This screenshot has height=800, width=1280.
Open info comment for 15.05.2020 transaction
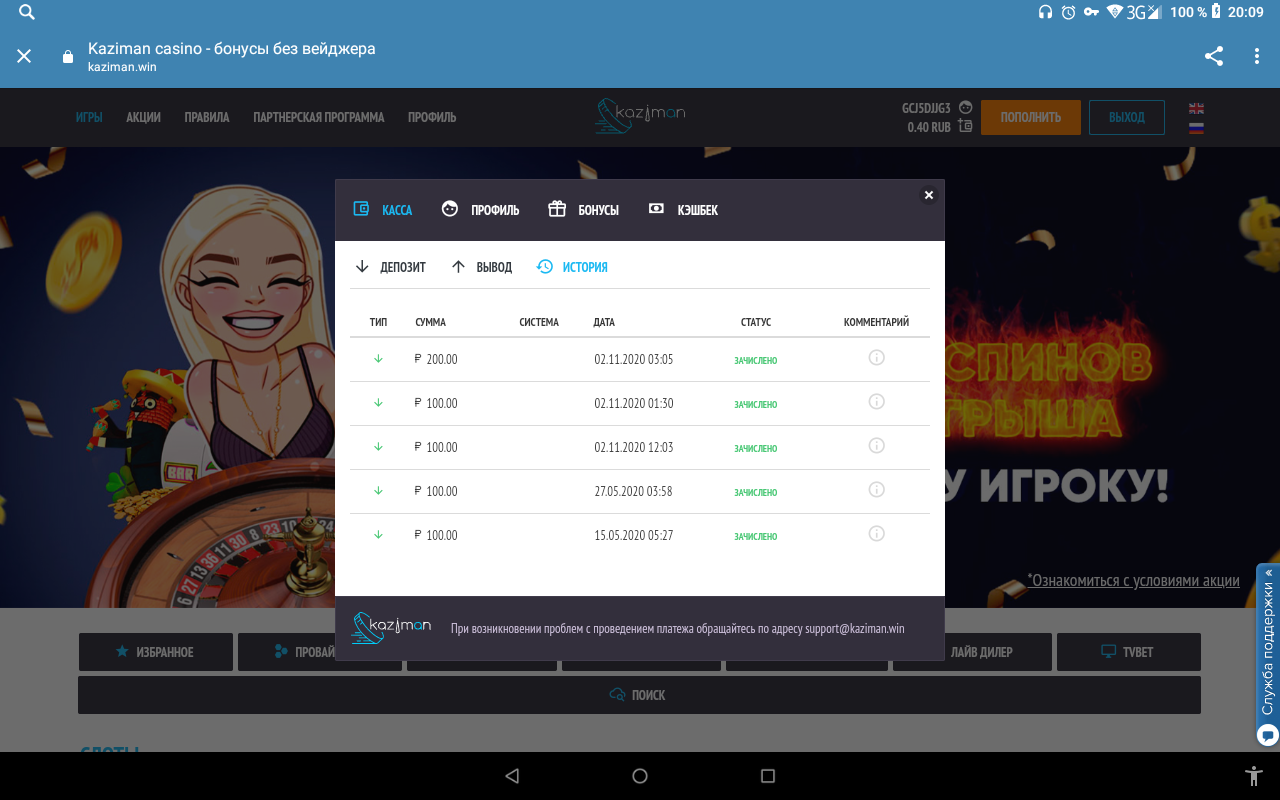tap(876, 534)
